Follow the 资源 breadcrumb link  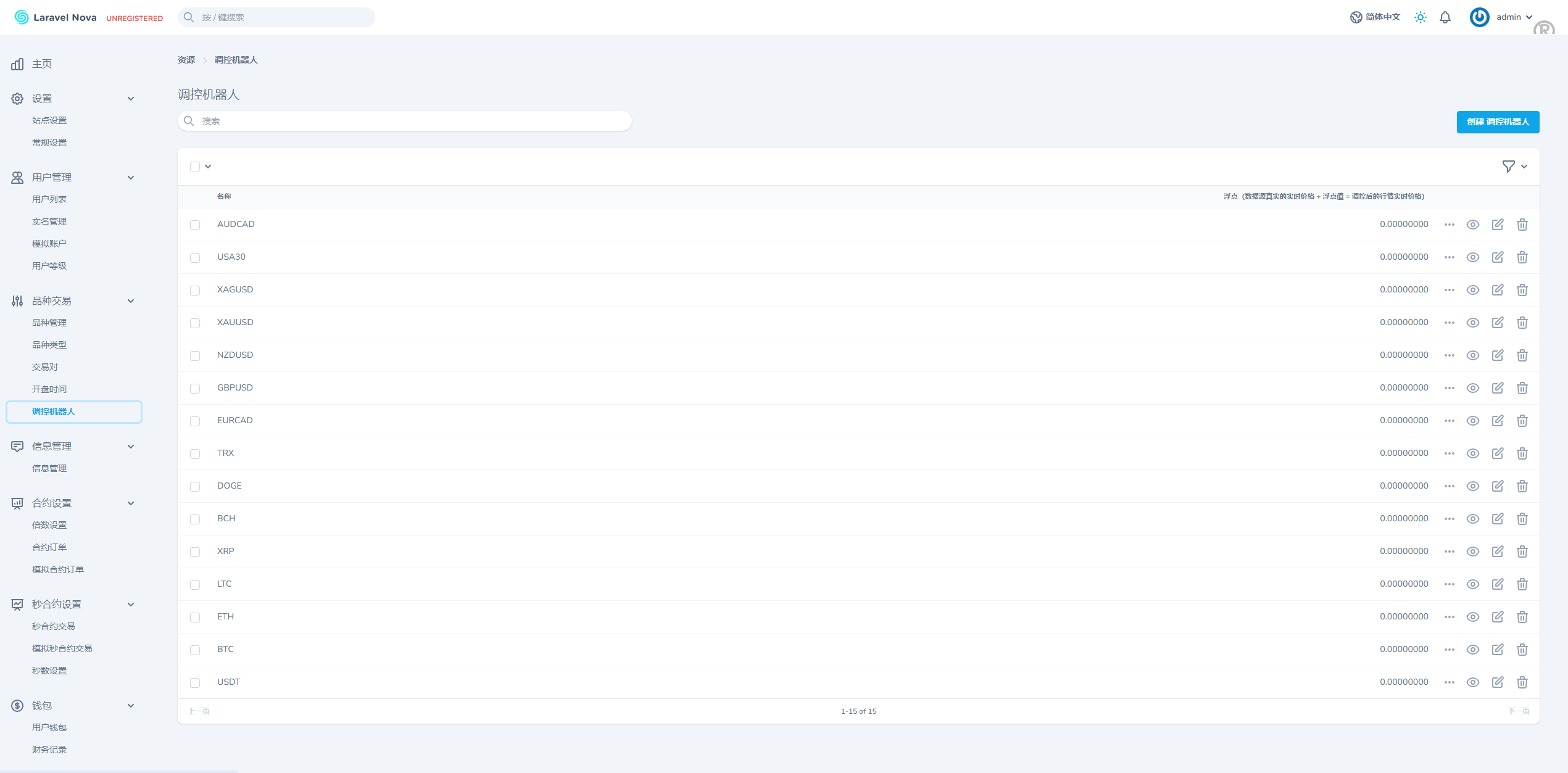(x=186, y=60)
